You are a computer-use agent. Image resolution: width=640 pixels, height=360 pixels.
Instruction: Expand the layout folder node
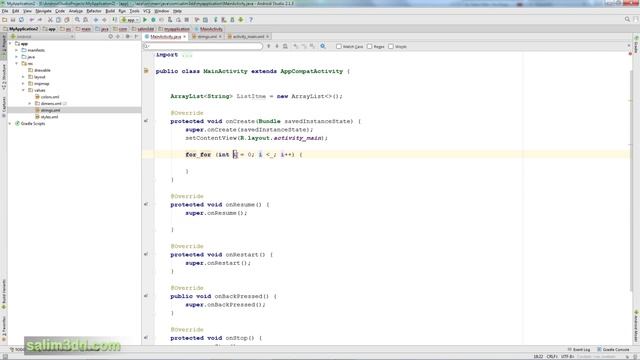23,77
